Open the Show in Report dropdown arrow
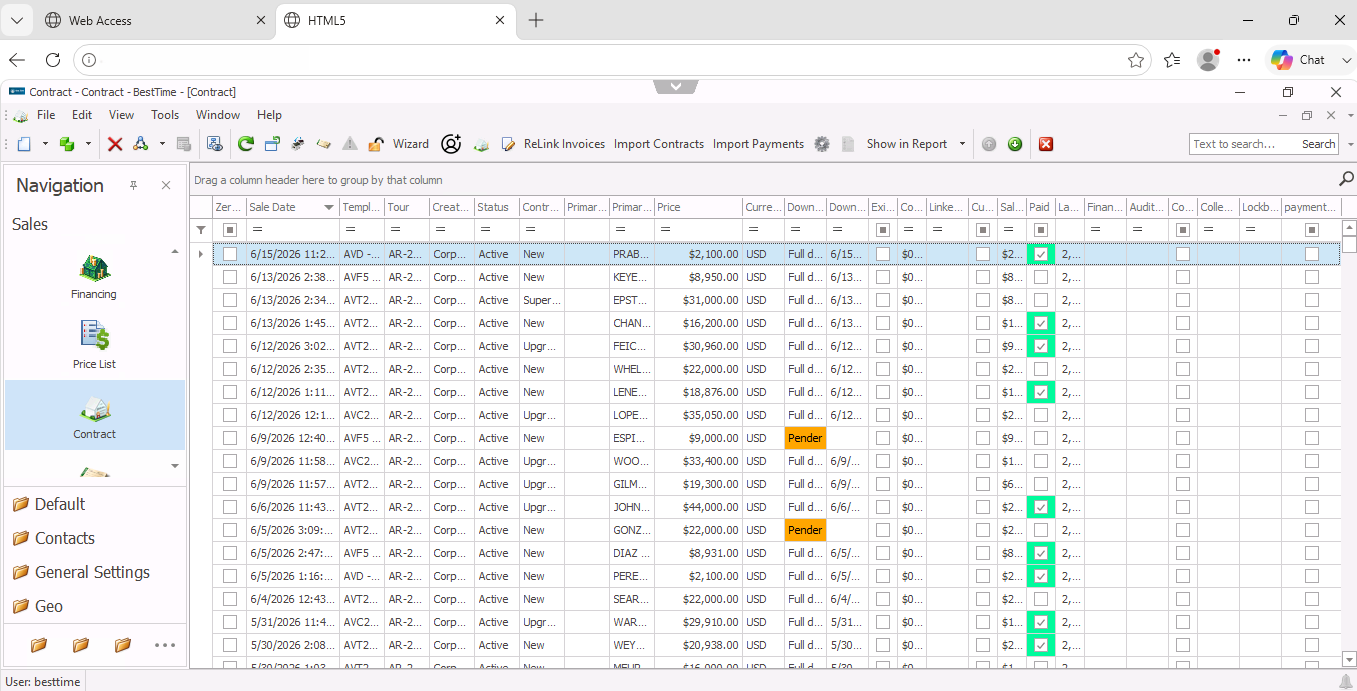Viewport: 1357px width, 691px height. [x=963, y=144]
